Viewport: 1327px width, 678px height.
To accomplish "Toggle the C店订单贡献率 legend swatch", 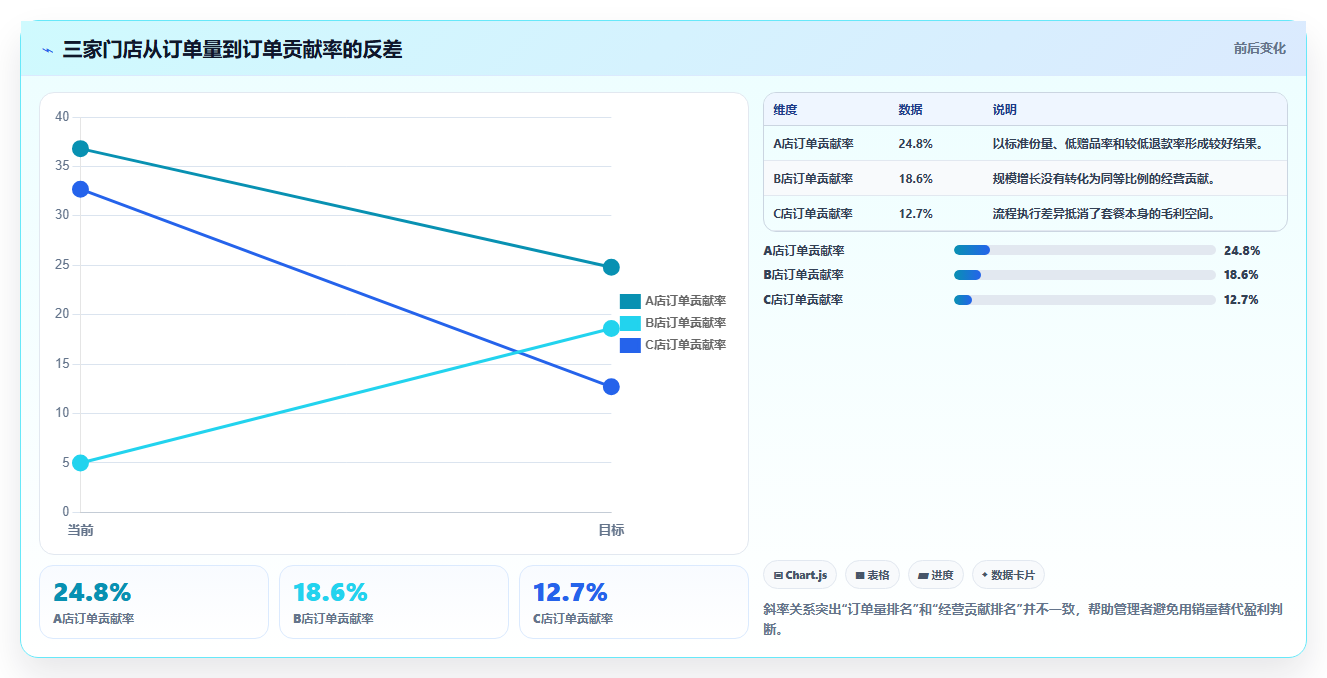I will click(630, 345).
